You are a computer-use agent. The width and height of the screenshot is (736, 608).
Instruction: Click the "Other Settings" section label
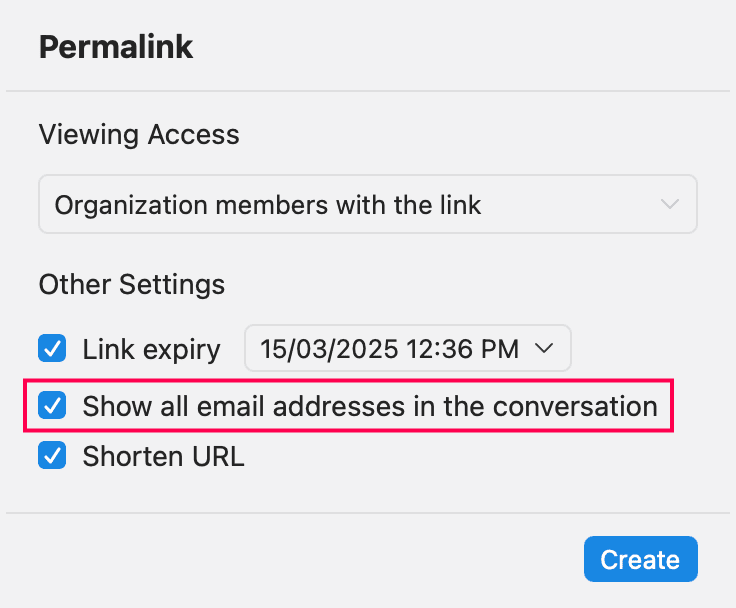131,284
